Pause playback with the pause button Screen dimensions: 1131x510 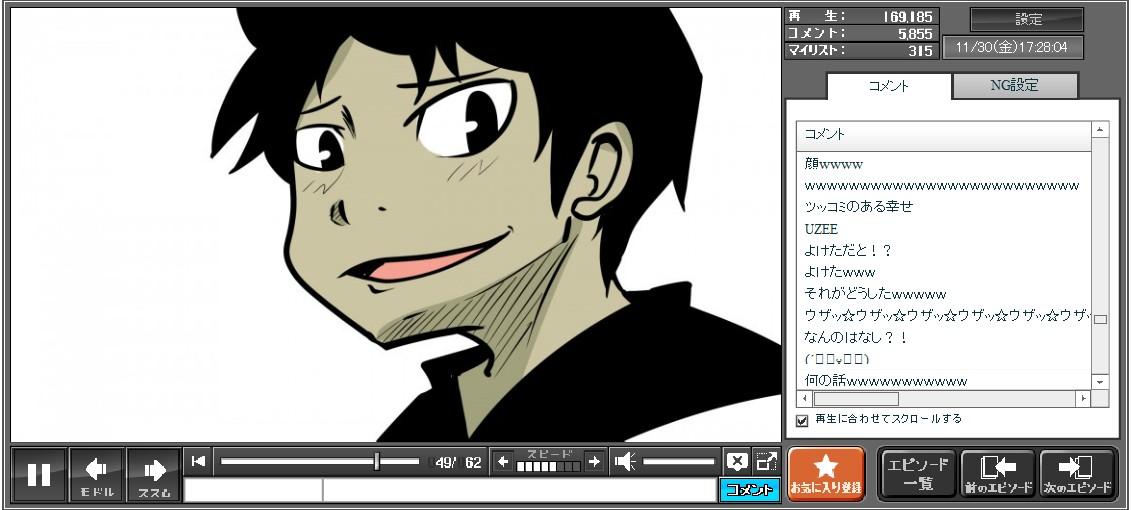coord(39,474)
